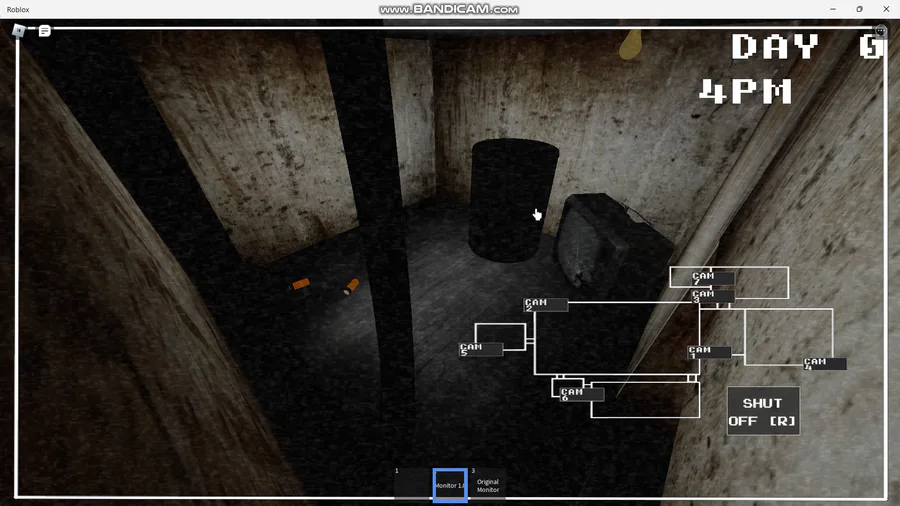Click the SHUT OFF [R] button
Screen dimensions: 900x506
point(763,411)
